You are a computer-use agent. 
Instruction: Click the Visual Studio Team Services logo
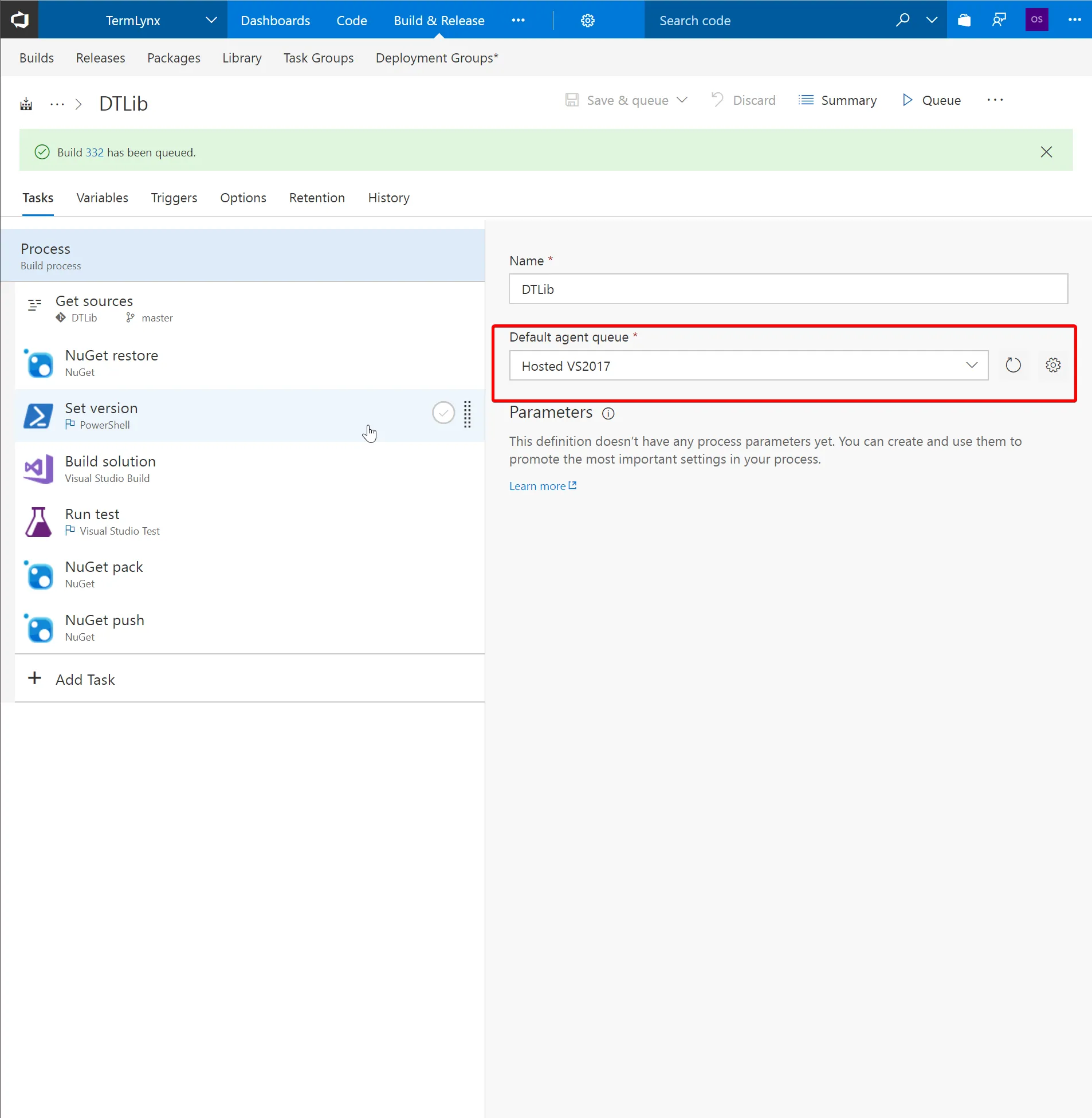tap(19, 20)
